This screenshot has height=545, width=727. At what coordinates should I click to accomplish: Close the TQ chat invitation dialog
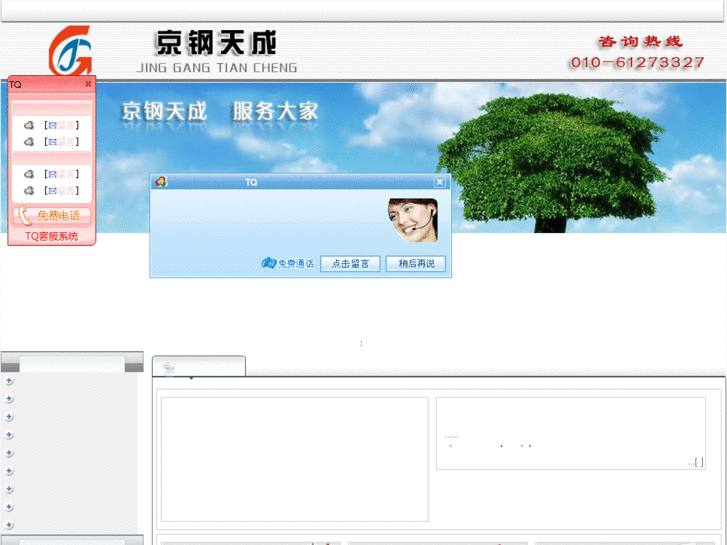[x=439, y=182]
